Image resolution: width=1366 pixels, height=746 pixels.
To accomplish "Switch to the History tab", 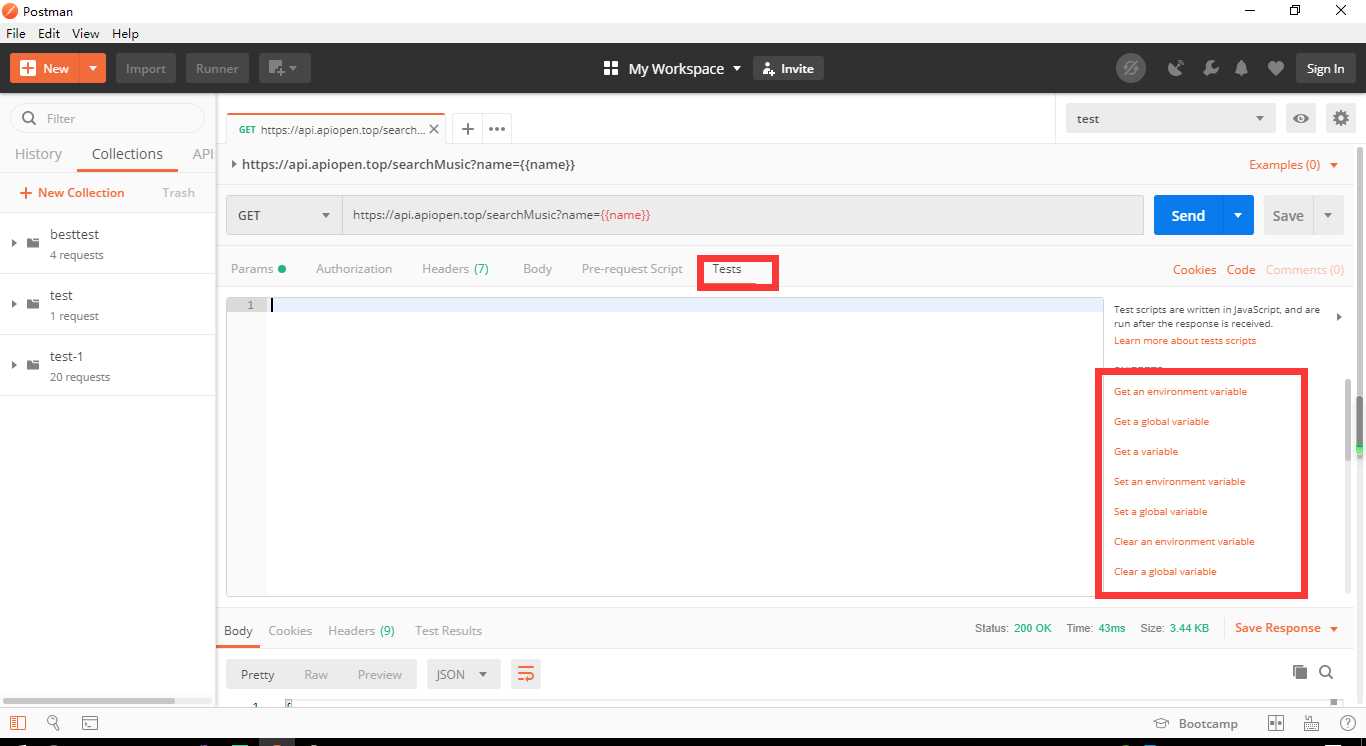I will pyautogui.click(x=38, y=154).
